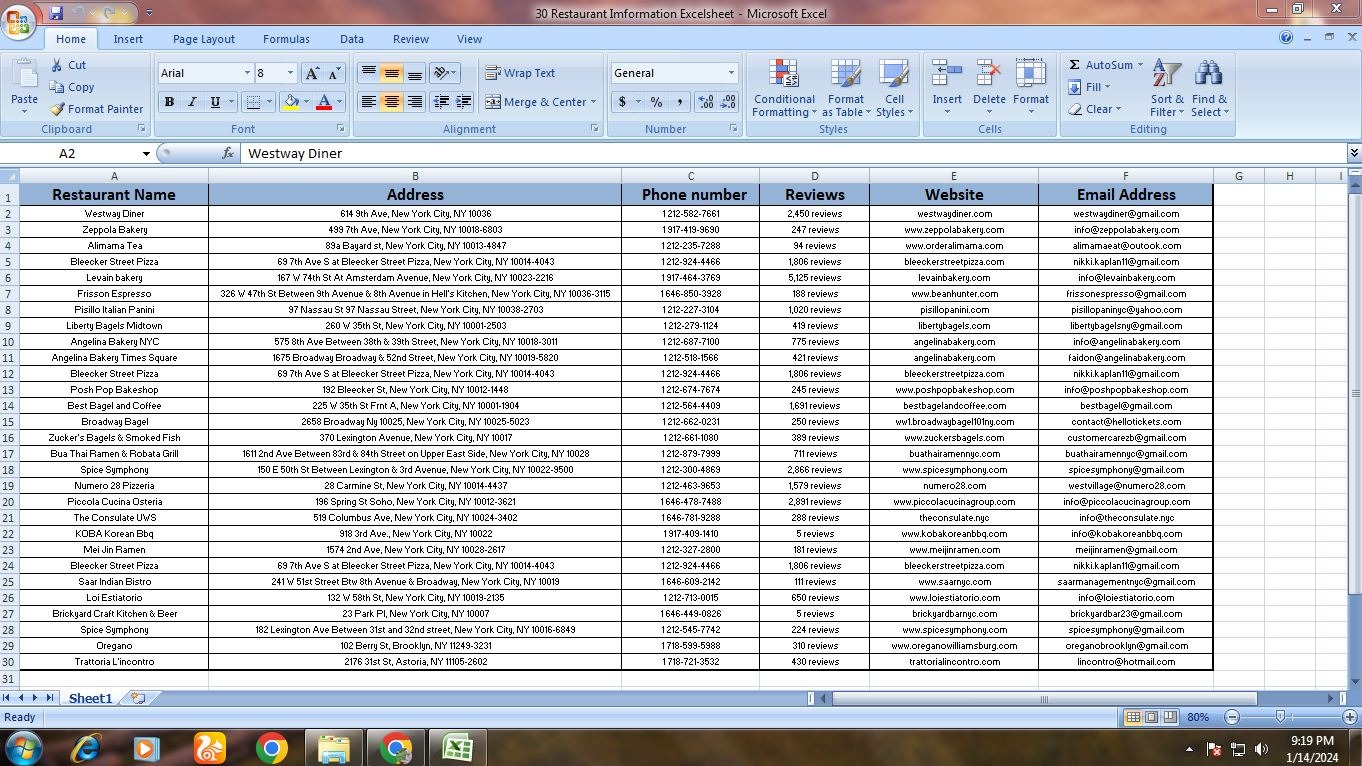
Task: Apply Percent Style format
Action: click(x=656, y=102)
